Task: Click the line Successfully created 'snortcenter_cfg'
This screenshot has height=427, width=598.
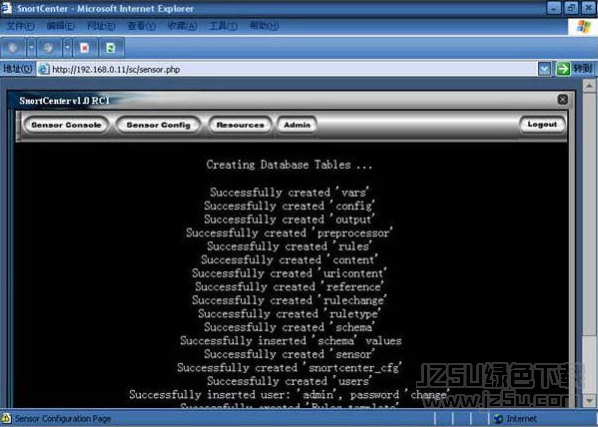Action: pyautogui.click(x=289, y=368)
